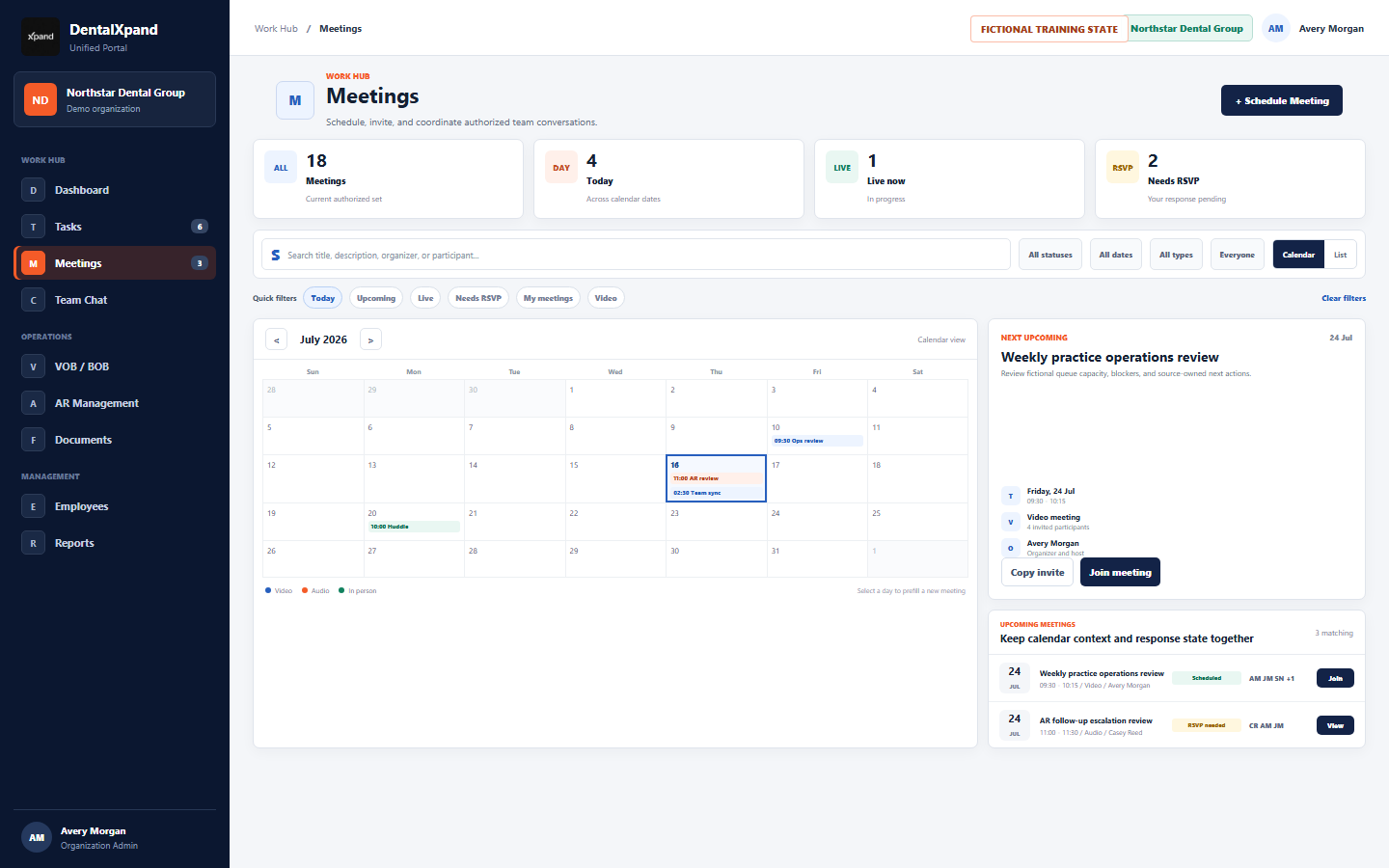1389x868 pixels.
Task: Go to previous month arrow
Action: pos(277,339)
